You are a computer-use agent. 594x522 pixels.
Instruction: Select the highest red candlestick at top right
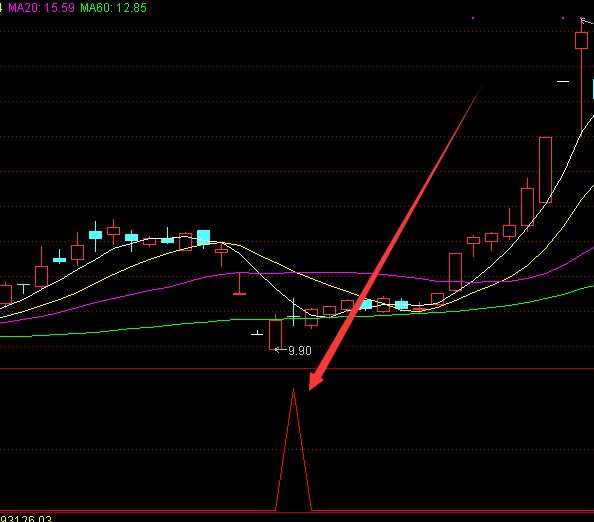pyautogui.click(x=581, y=41)
